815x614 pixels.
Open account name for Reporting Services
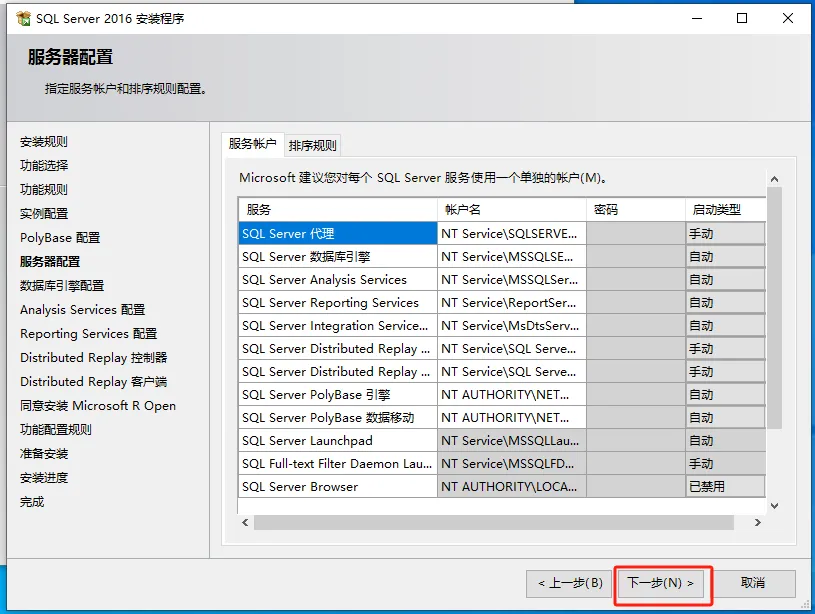(x=512, y=302)
